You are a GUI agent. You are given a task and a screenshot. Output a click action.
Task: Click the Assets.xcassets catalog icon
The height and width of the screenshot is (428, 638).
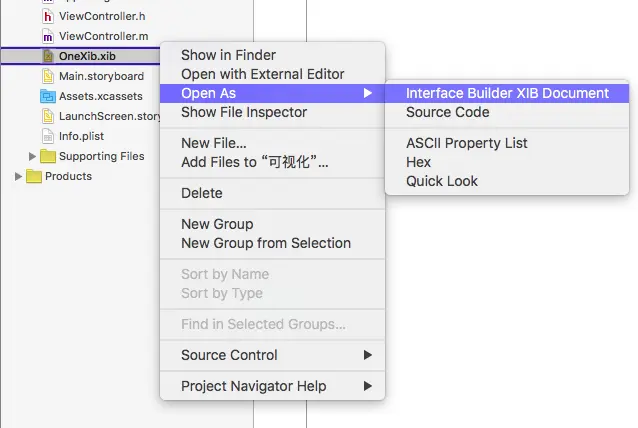click(x=48, y=96)
